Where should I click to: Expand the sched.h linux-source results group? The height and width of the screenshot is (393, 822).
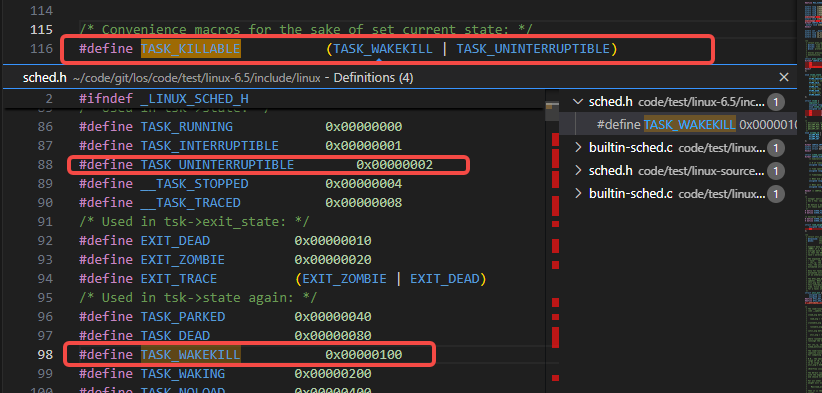[x=578, y=170]
